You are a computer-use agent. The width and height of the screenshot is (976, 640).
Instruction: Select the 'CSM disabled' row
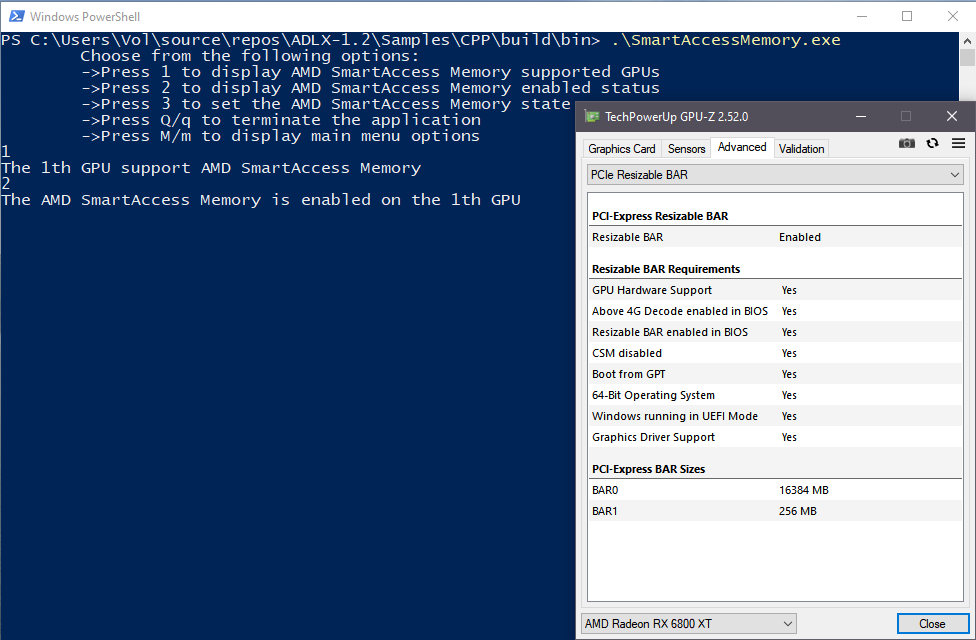click(775, 353)
